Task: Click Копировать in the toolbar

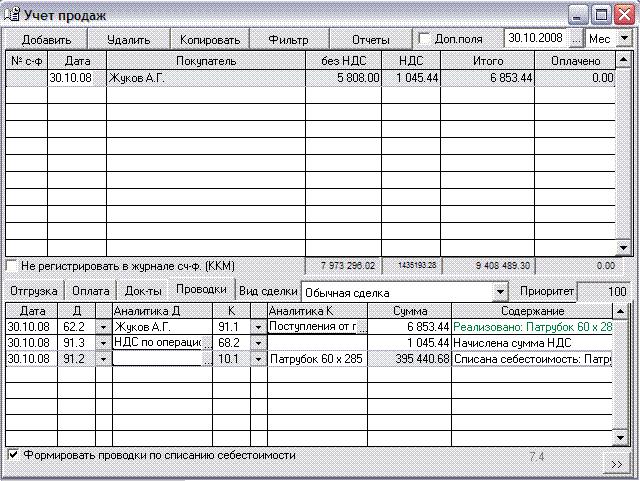Action: (210, 40)
